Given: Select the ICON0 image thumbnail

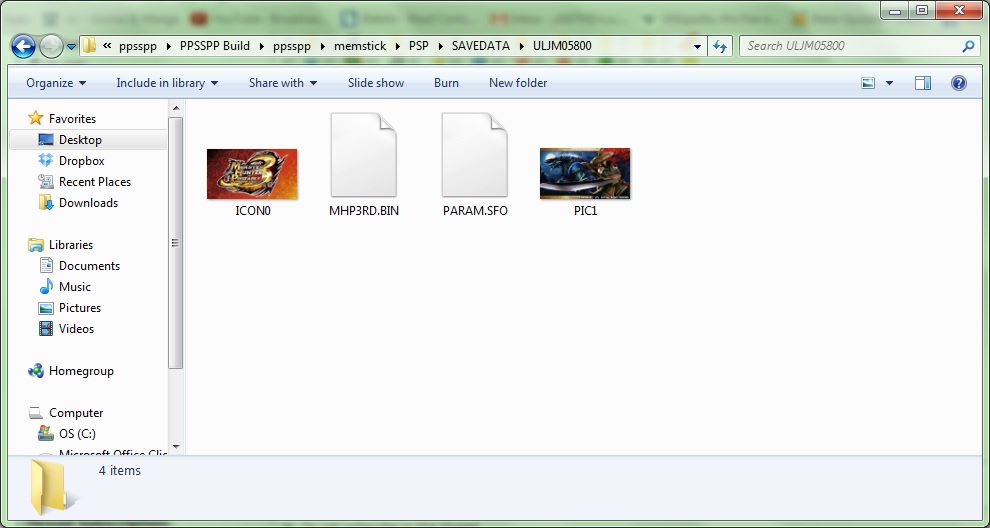Looking at the screenshot, I should coord(252,174).
